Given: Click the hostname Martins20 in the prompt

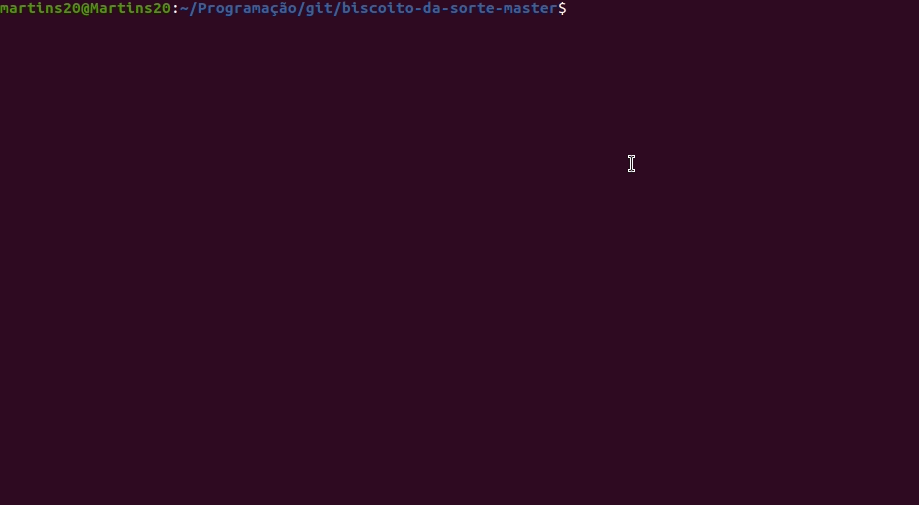Looking at the screenshot, I should (x=130, y=8).
